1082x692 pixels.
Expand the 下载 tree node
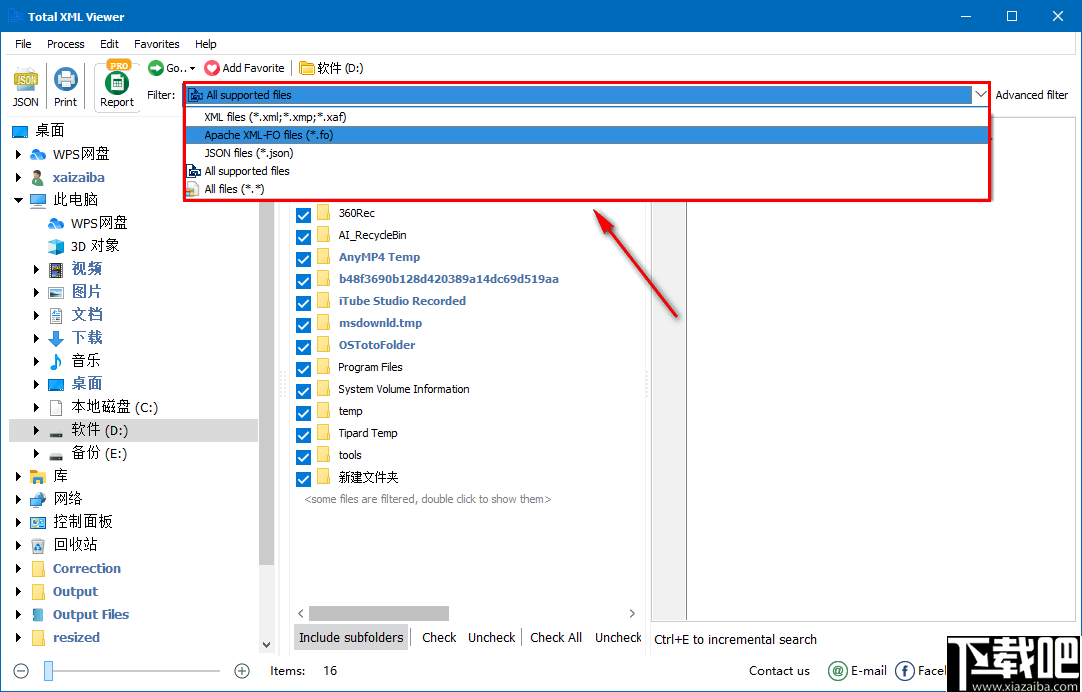coord(37,338)
